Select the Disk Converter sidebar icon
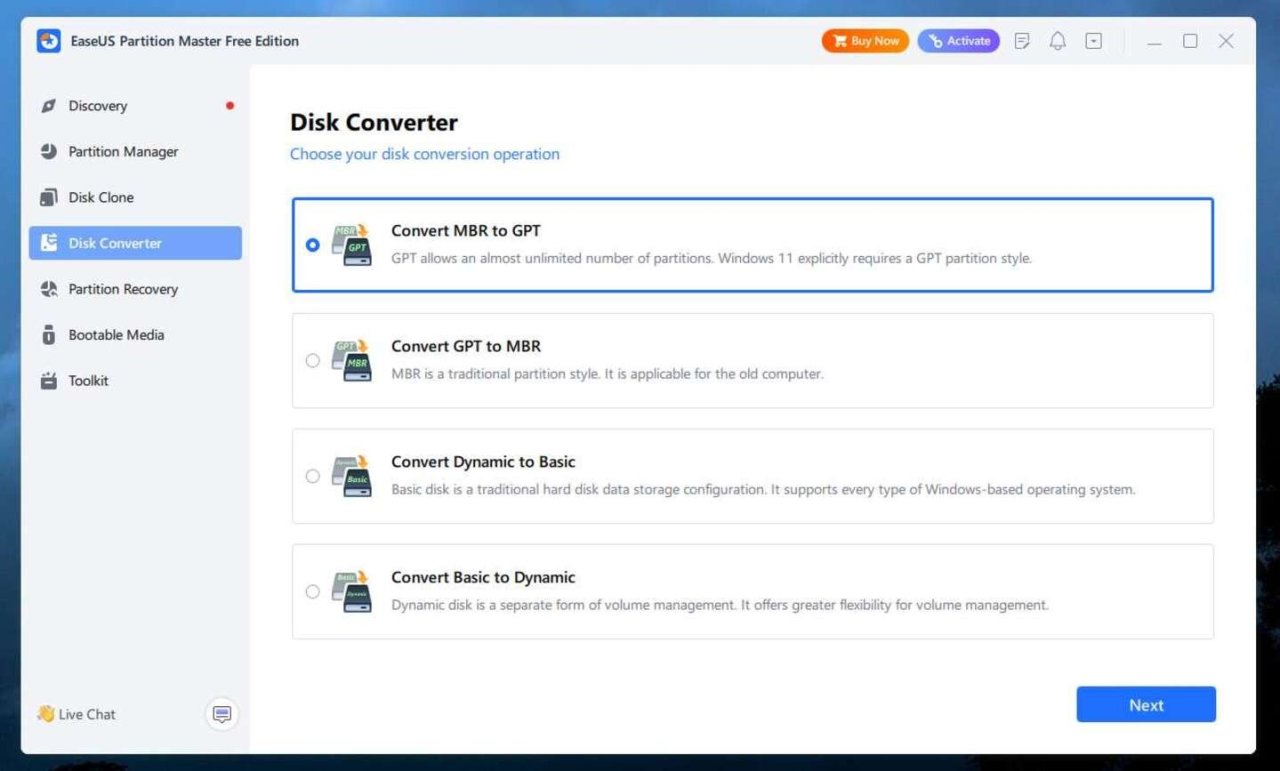Image resolution: width=1280 pixels, height=771 pixels. tap(49, 243)
